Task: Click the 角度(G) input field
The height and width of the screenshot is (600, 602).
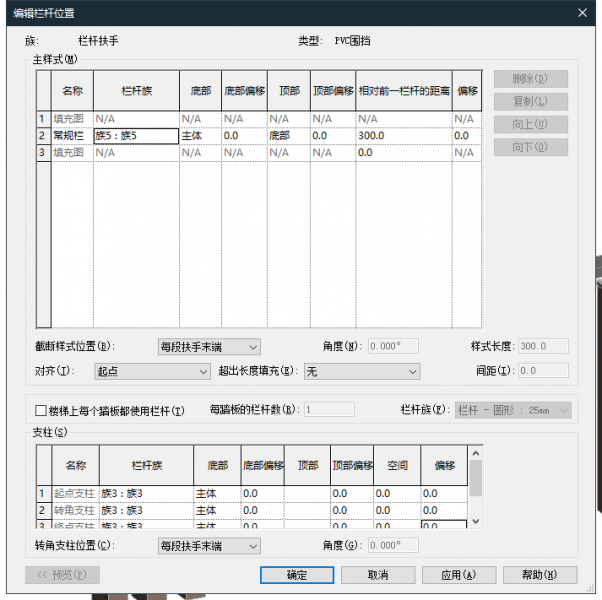Action: (393, 545)
